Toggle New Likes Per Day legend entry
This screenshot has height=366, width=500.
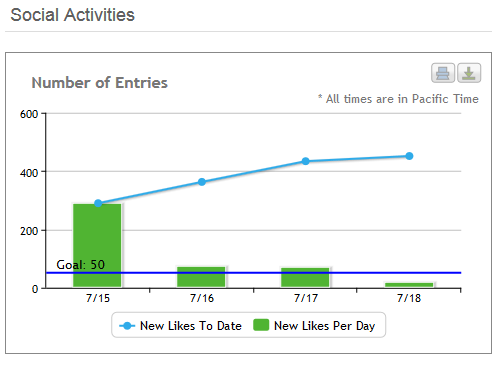click(x=314, y=326)
